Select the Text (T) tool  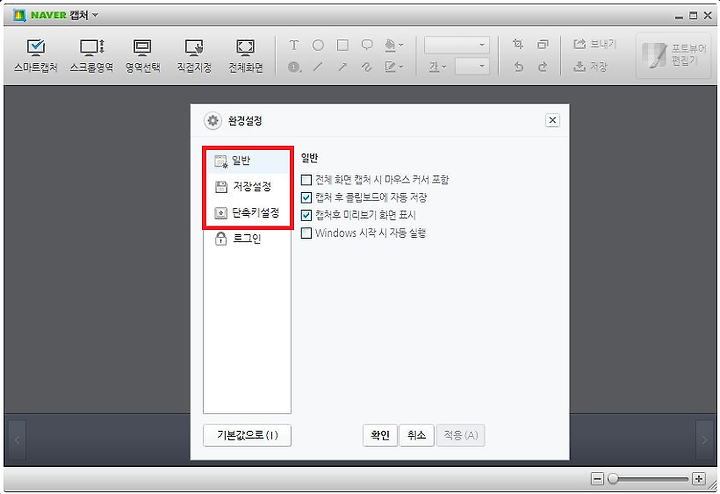pos(294,45)
